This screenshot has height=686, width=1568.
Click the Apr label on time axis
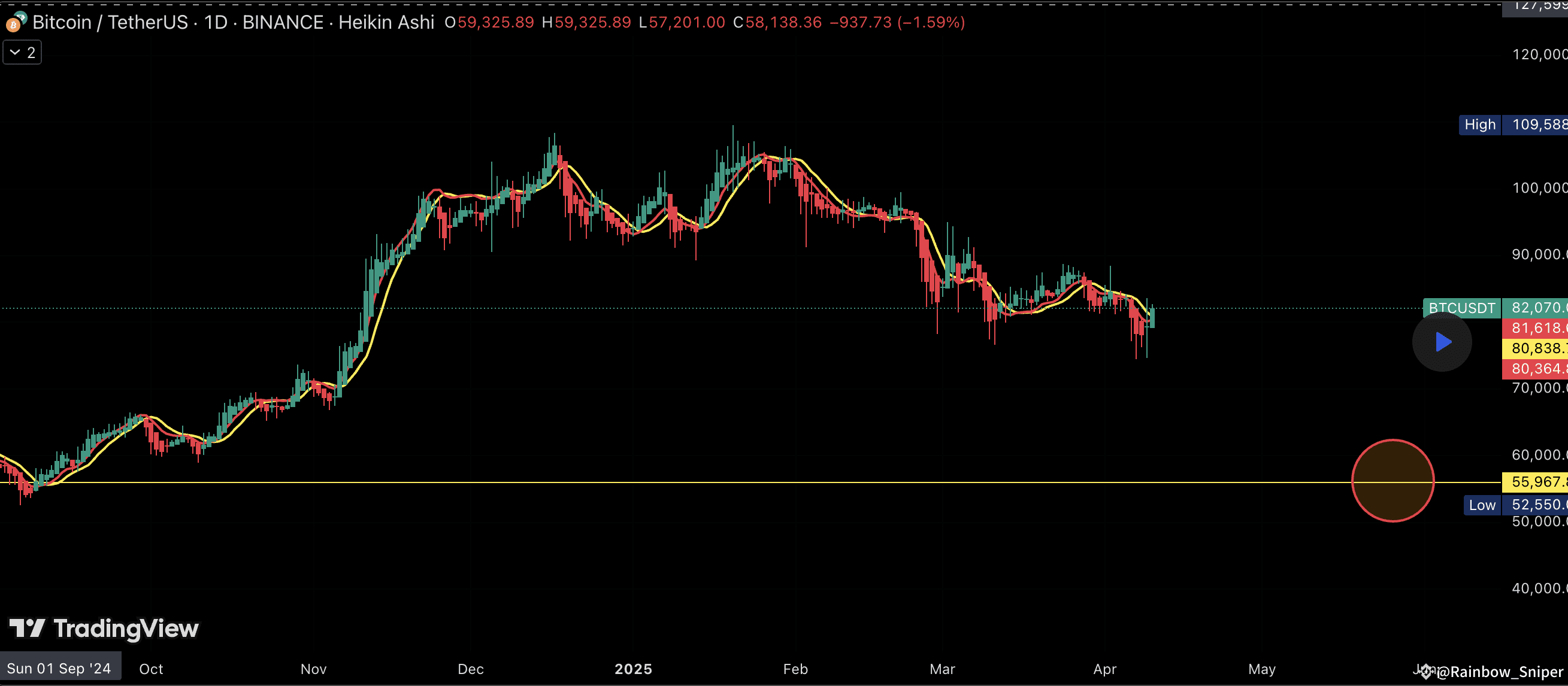(x=1104, y=669)
